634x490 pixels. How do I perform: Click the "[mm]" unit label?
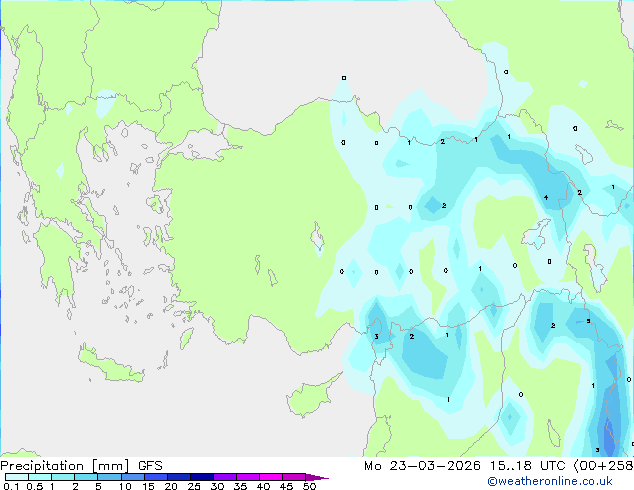coord(110,466)
